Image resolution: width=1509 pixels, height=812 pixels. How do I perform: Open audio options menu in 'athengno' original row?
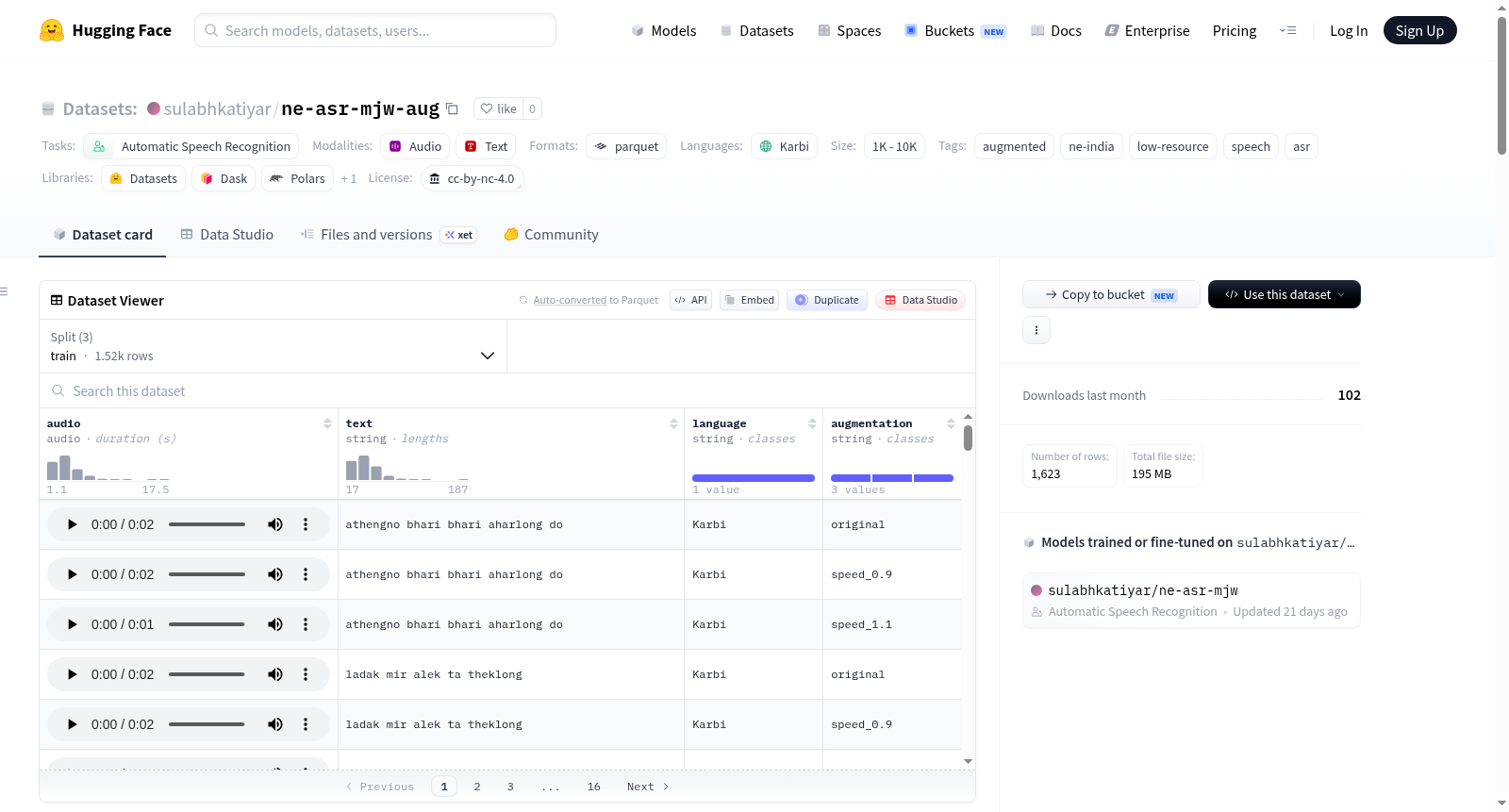point(306,524)
